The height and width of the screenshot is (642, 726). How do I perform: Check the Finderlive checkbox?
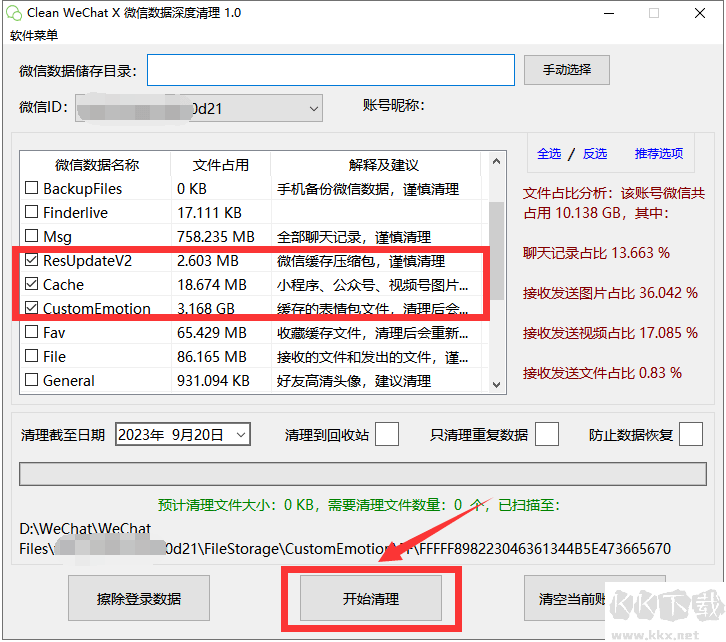coord(31,212)
